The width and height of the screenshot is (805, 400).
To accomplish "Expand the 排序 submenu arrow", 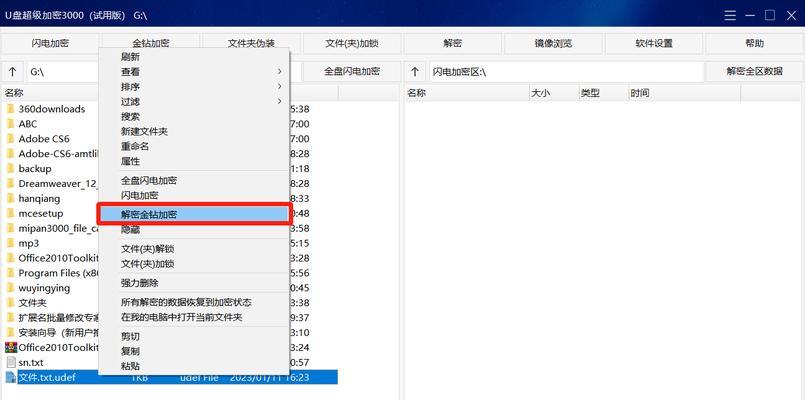I will 280,87.
